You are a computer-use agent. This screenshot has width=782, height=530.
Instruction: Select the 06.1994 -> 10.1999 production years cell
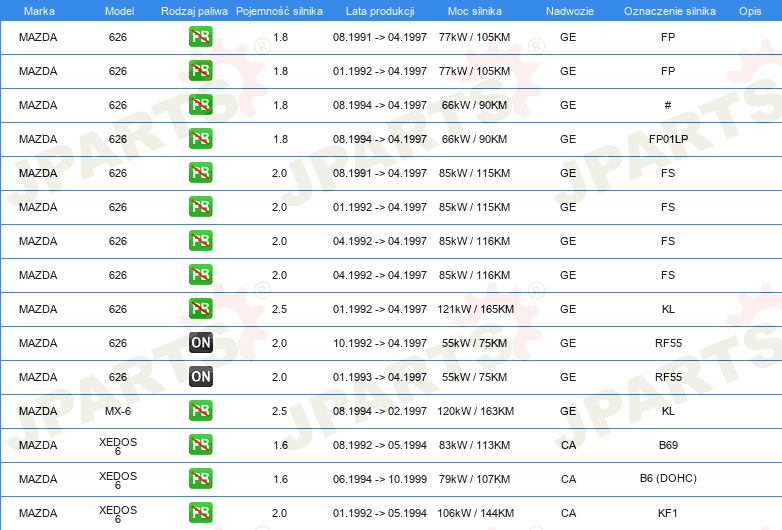pos(380,479)
